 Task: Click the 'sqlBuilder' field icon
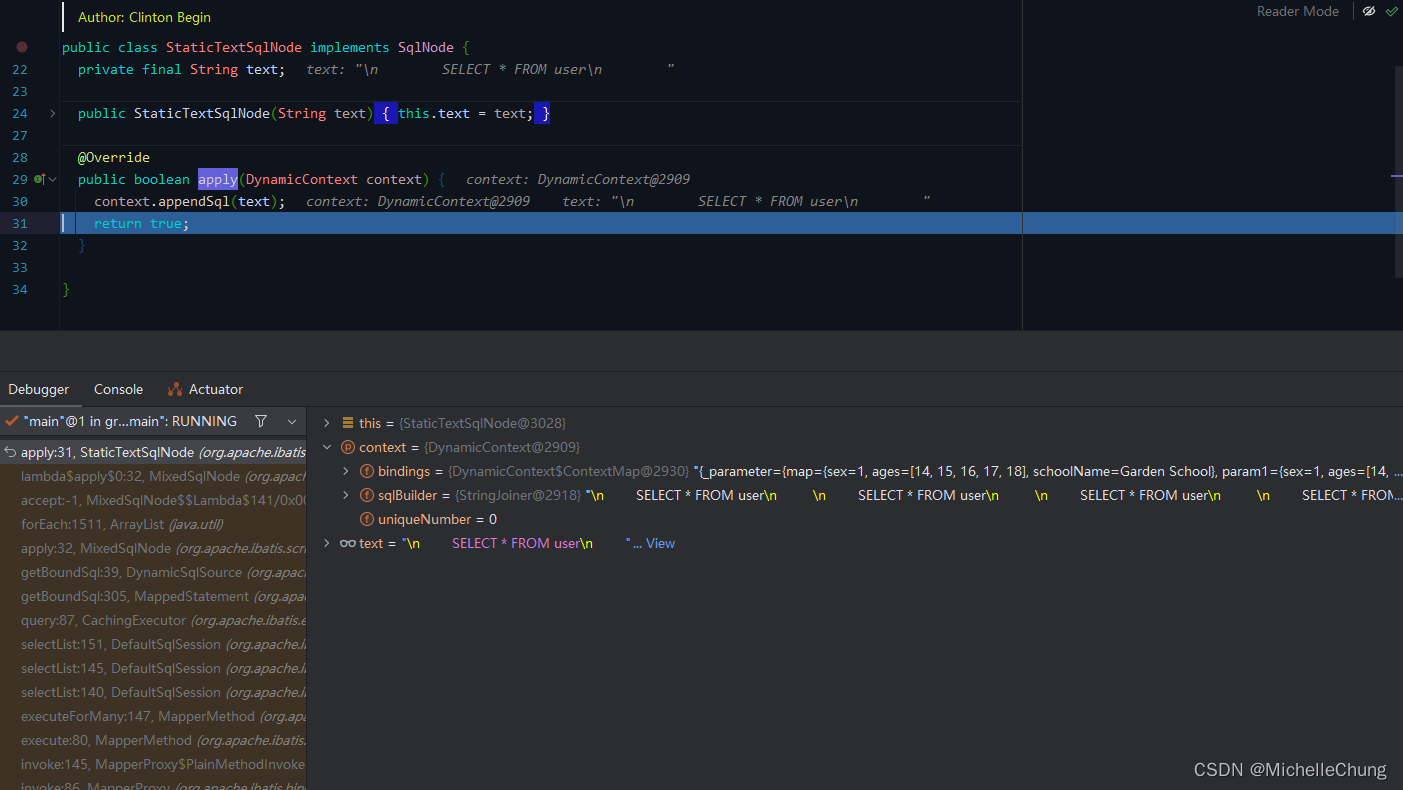click(367, 495)
